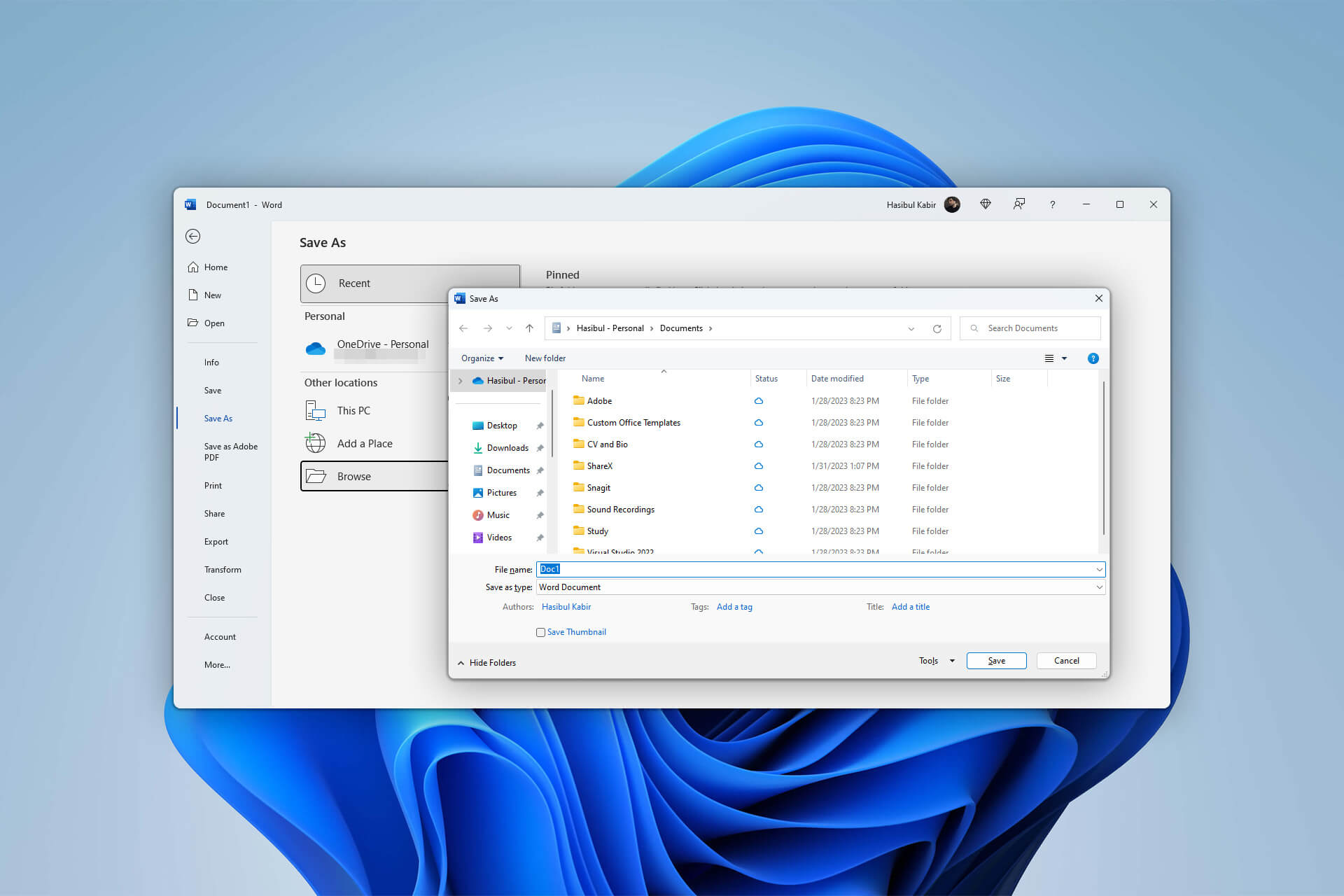Click Add a title link
The height and width of the screenshot is (896, 1344).
click(911, 607)
